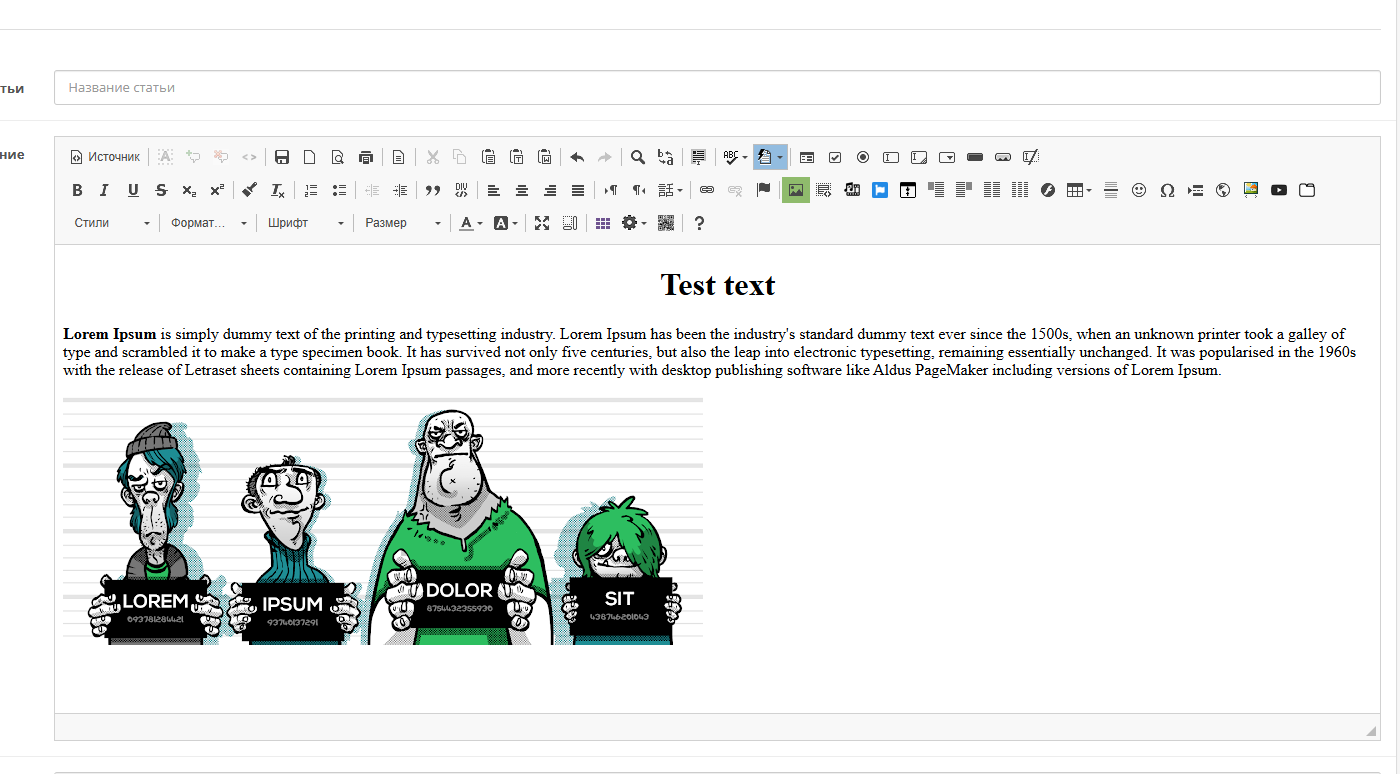
Task: Toggle italic formatting
Action: [x=104, y=190]
